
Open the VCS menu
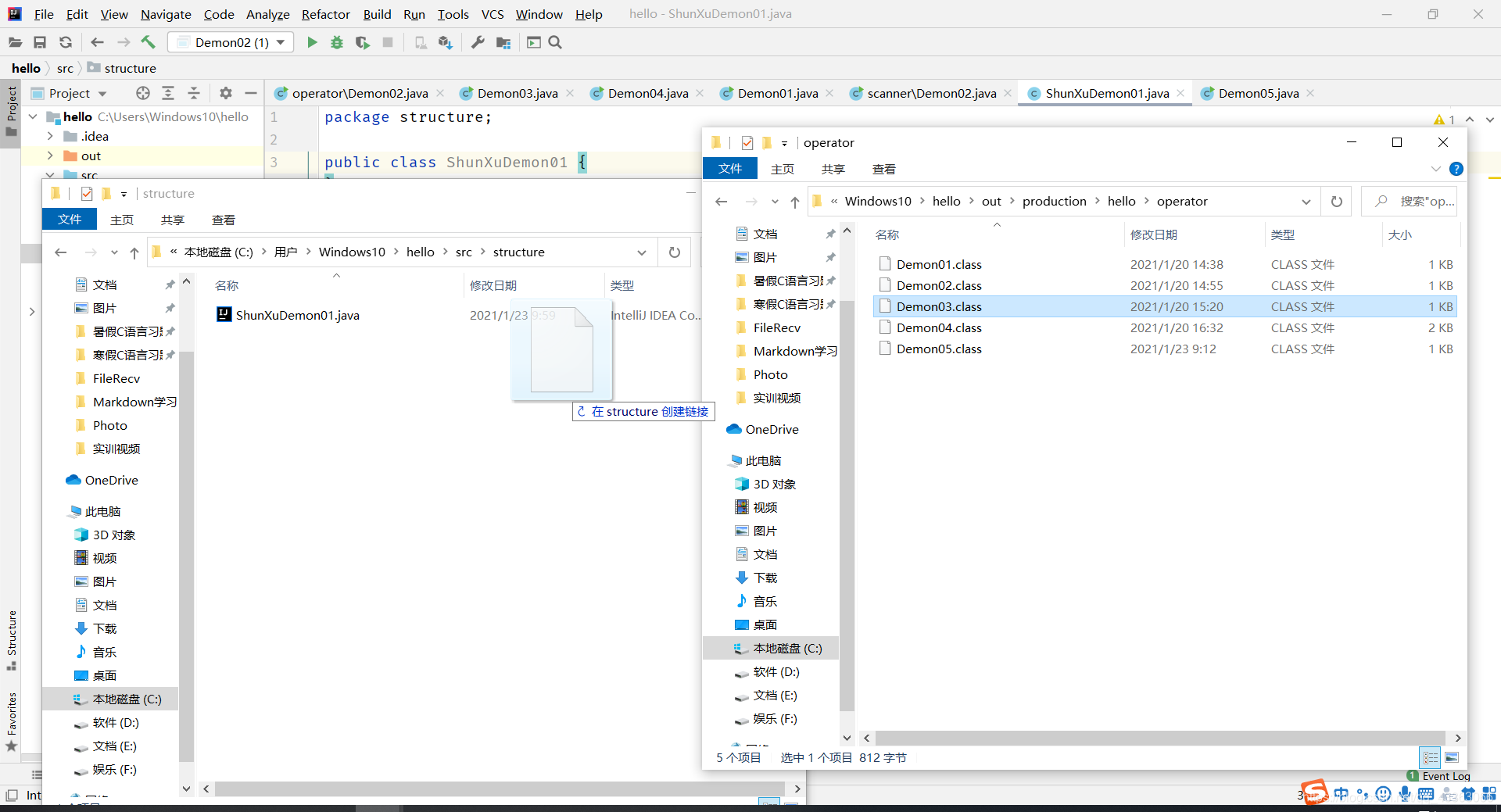pos(493,14)
